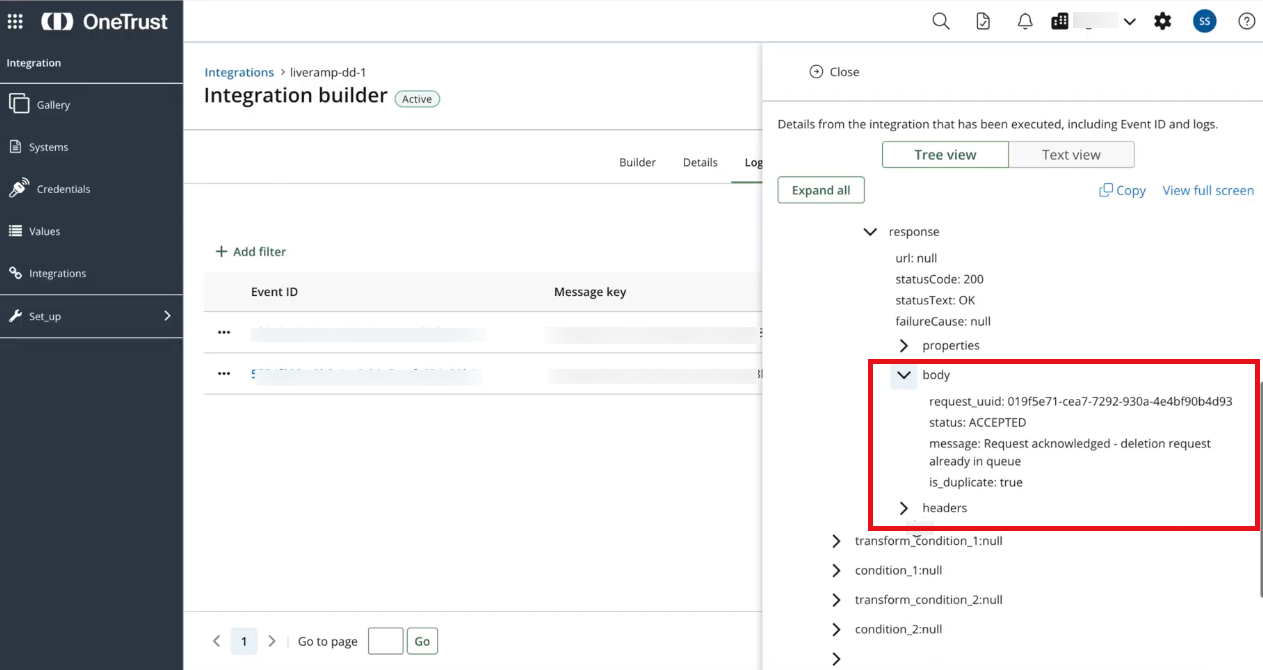Click the Go pagination button

(x=422, y=641)
